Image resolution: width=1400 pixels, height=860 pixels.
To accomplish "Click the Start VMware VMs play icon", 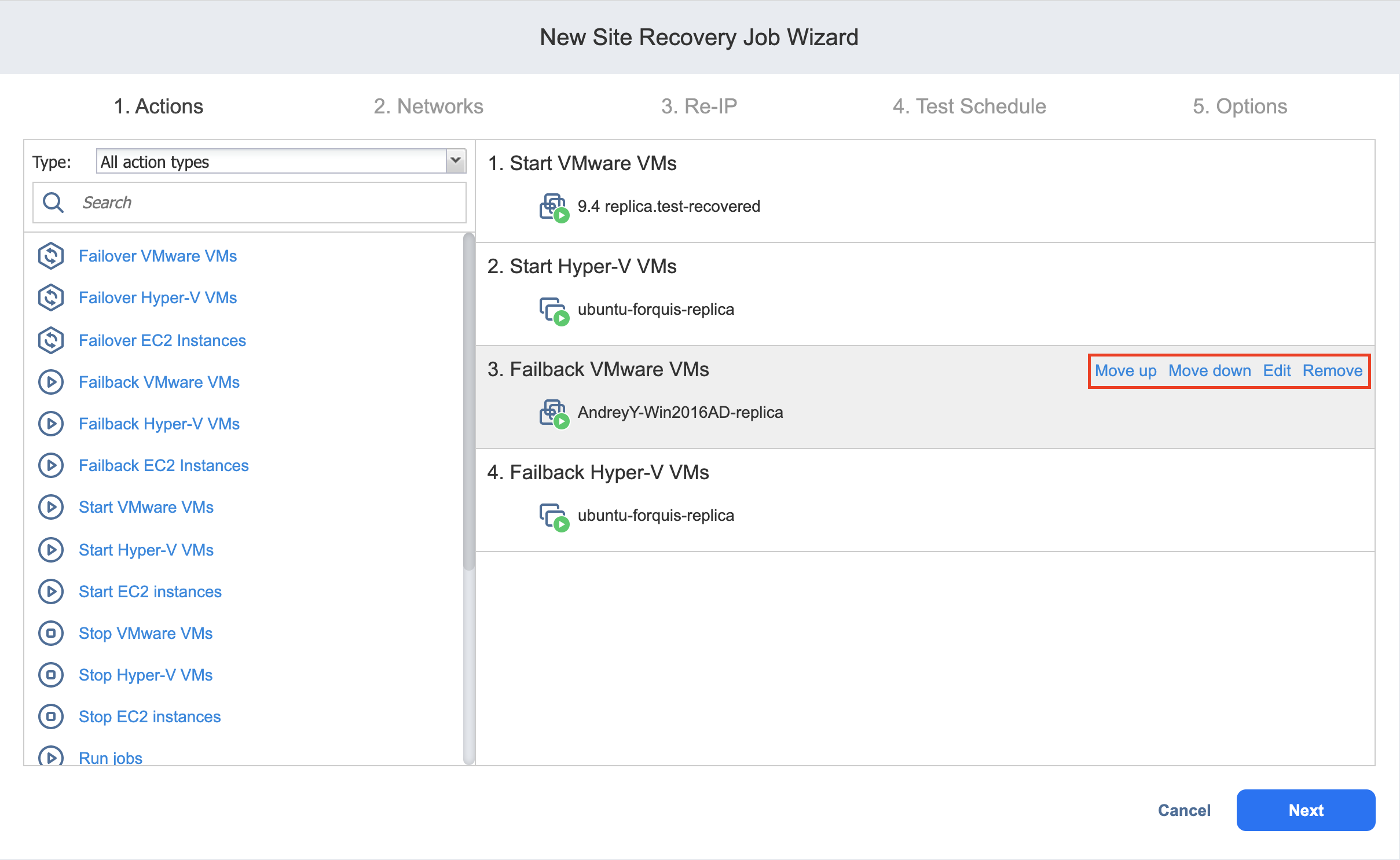I will [x=51, y=507].
